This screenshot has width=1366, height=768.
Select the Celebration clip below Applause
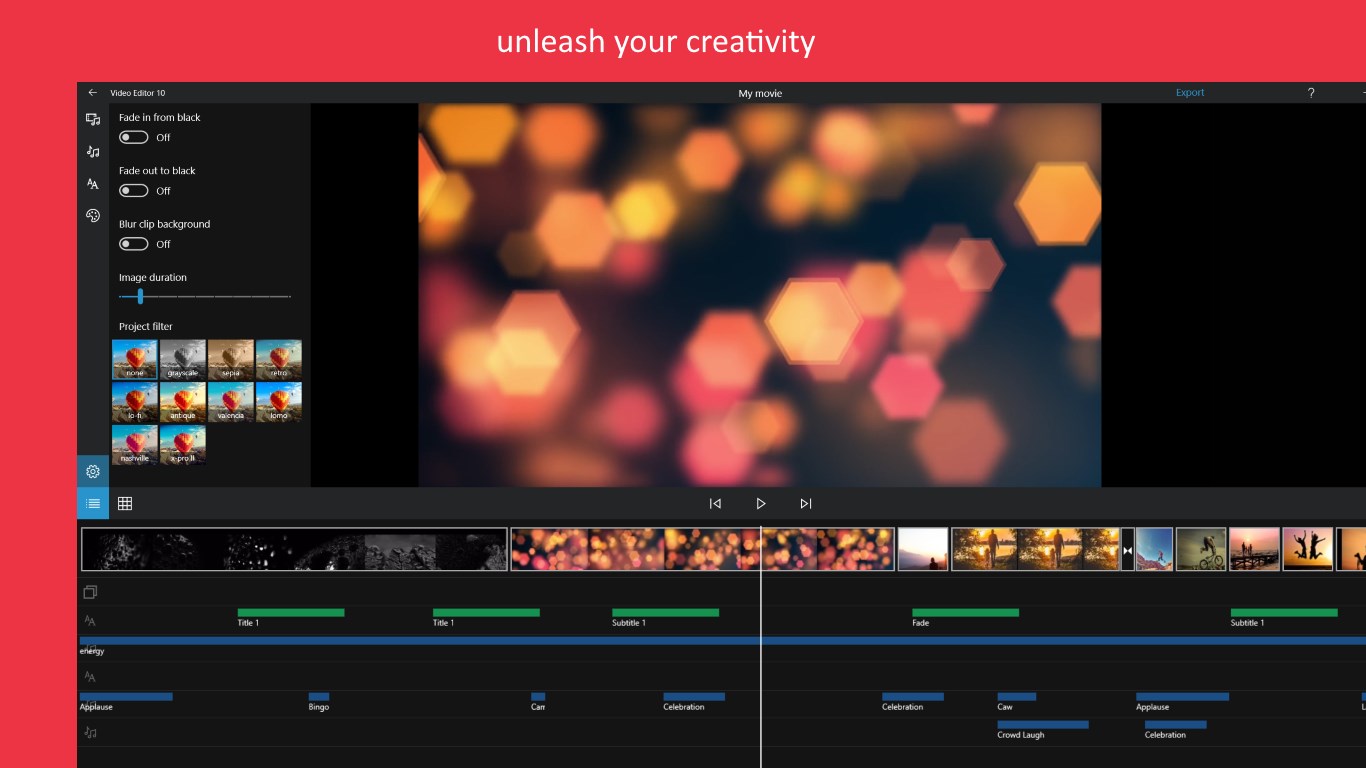point(1176,725)
